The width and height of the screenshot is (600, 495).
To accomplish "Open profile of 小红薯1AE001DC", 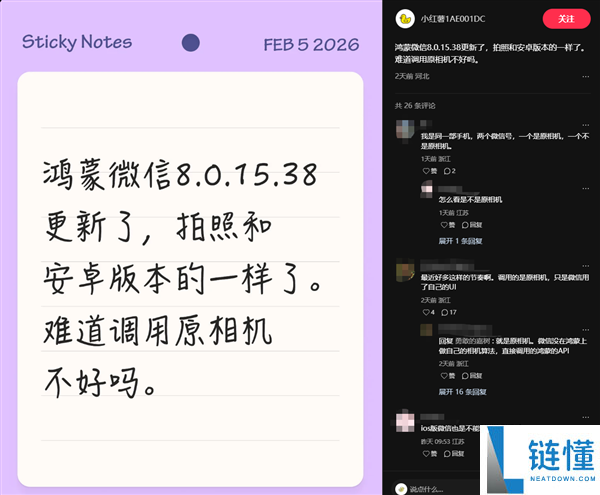I will (x=453, y=19).
